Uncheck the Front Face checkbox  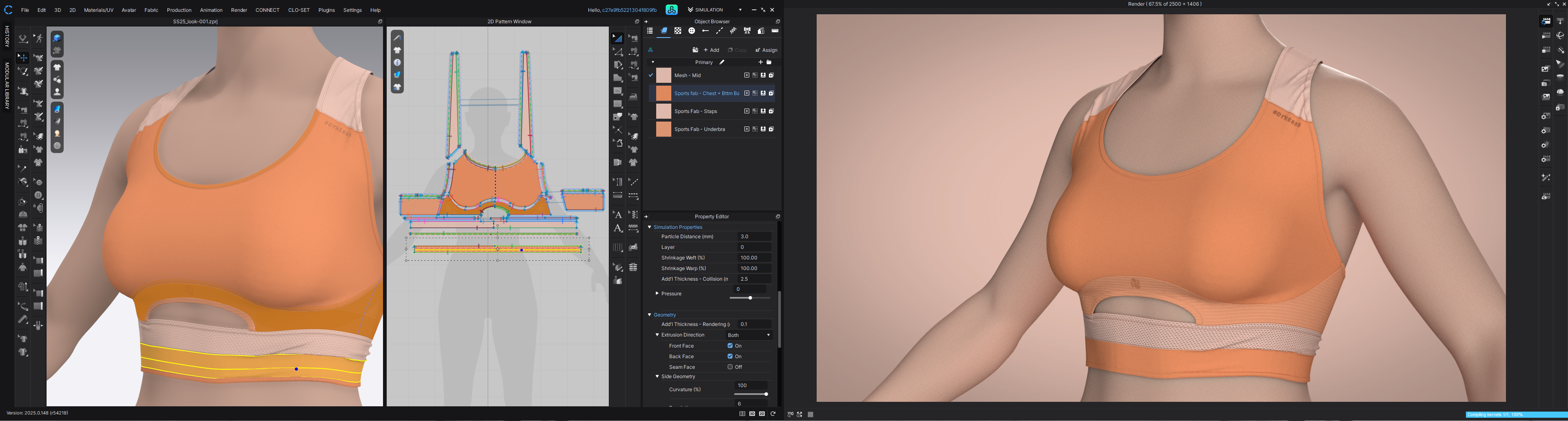pyautogui.click(x=730, y=346)
